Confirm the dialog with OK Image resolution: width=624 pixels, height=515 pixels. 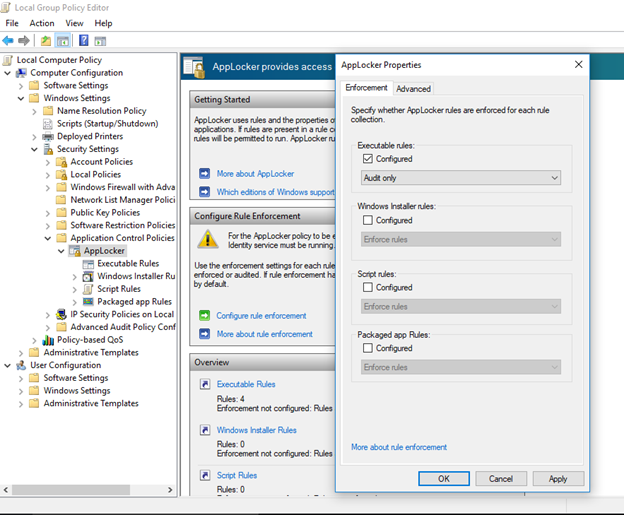(x=444, y=479)
